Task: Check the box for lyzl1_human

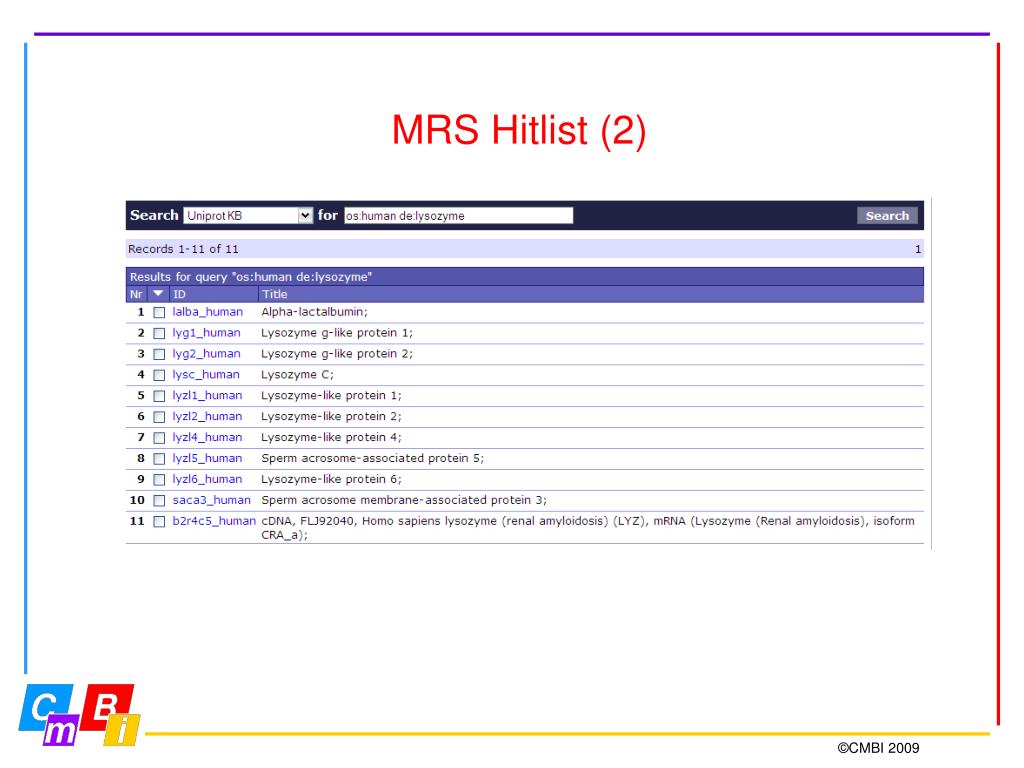Action: [159, 396]
